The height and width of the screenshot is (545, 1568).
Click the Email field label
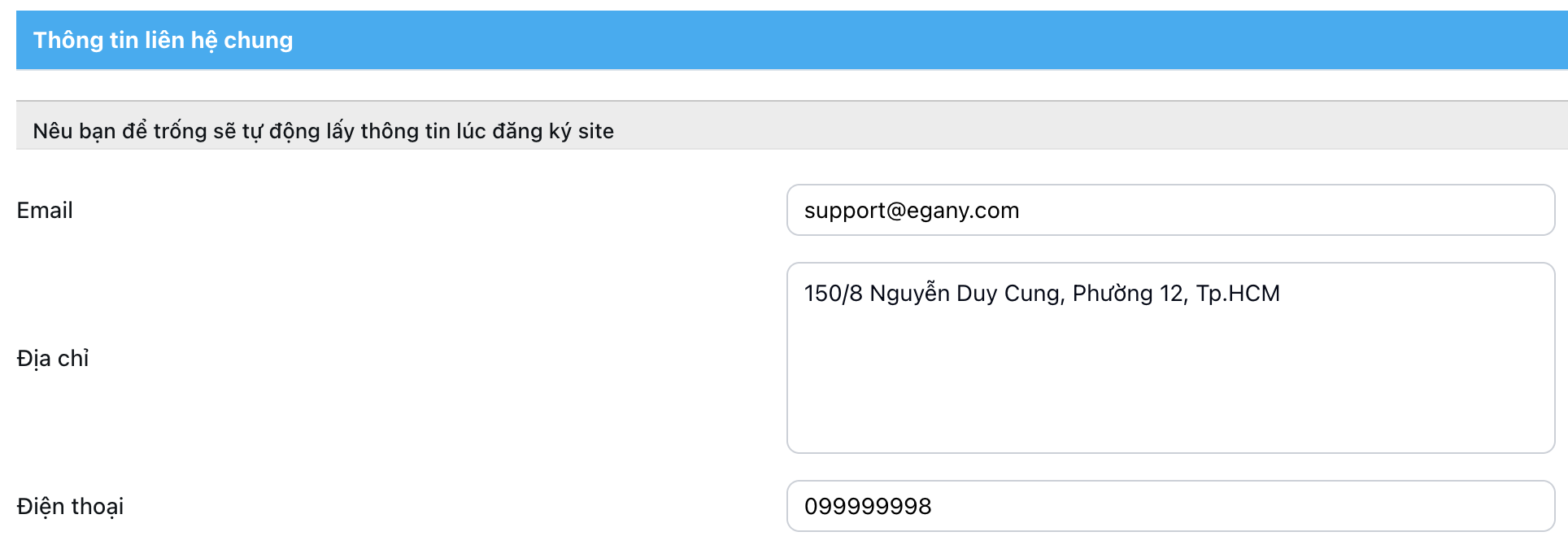point(45,211)
